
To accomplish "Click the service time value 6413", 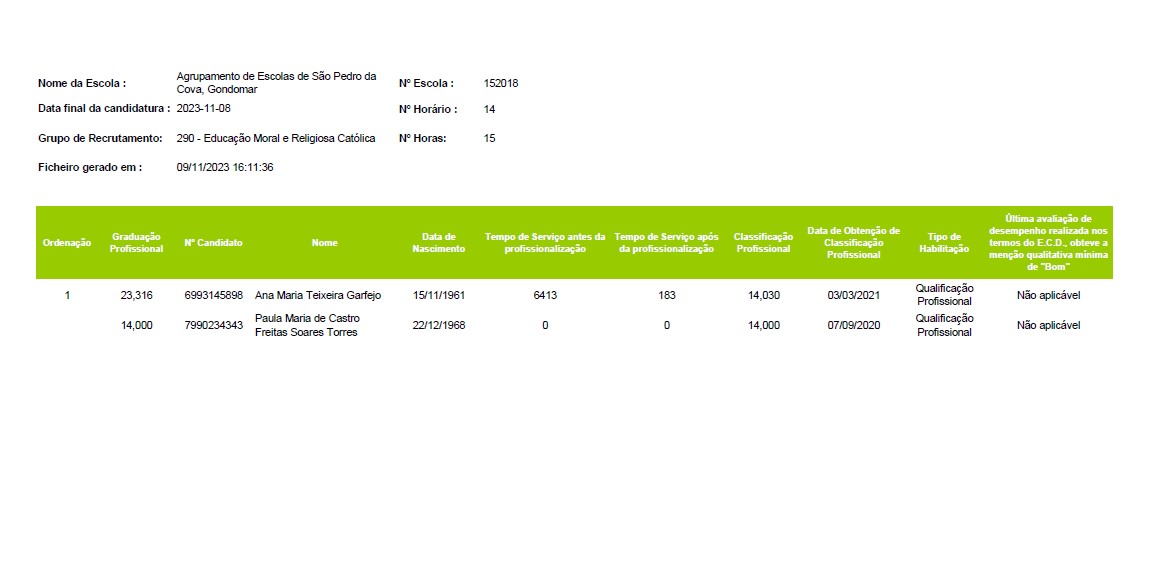I will (x=545, y=296).
